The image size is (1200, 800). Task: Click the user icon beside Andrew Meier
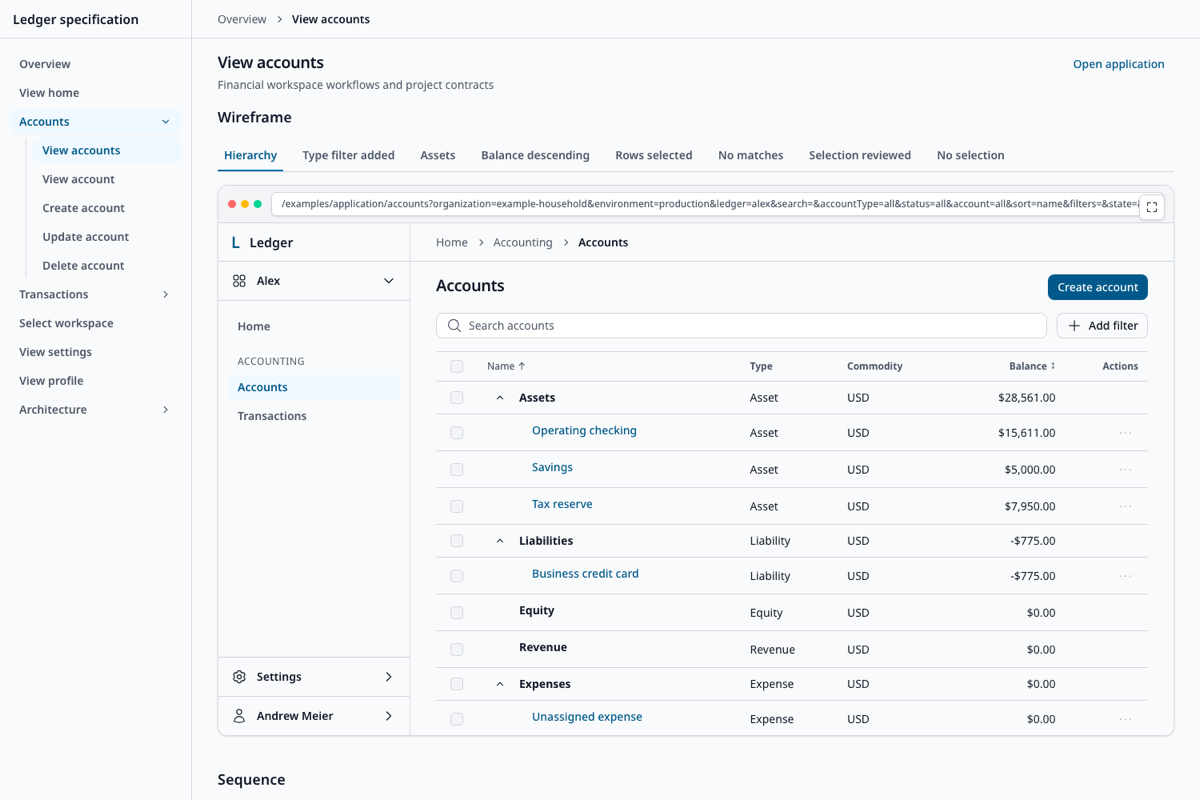239,716
